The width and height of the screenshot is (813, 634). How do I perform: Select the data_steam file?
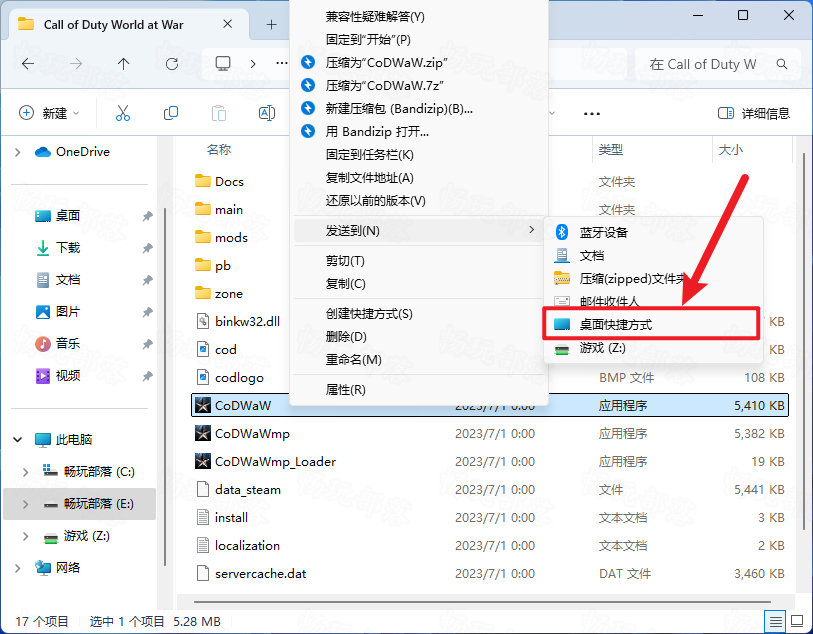point(490,489)
